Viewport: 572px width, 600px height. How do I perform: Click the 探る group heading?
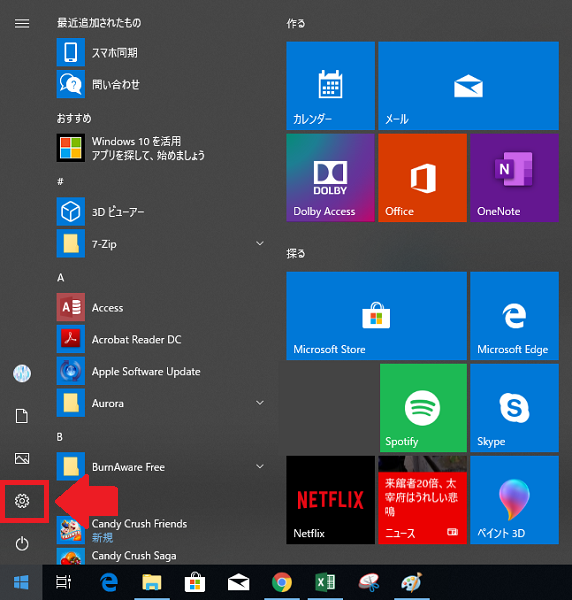click(x=296, y=253)
